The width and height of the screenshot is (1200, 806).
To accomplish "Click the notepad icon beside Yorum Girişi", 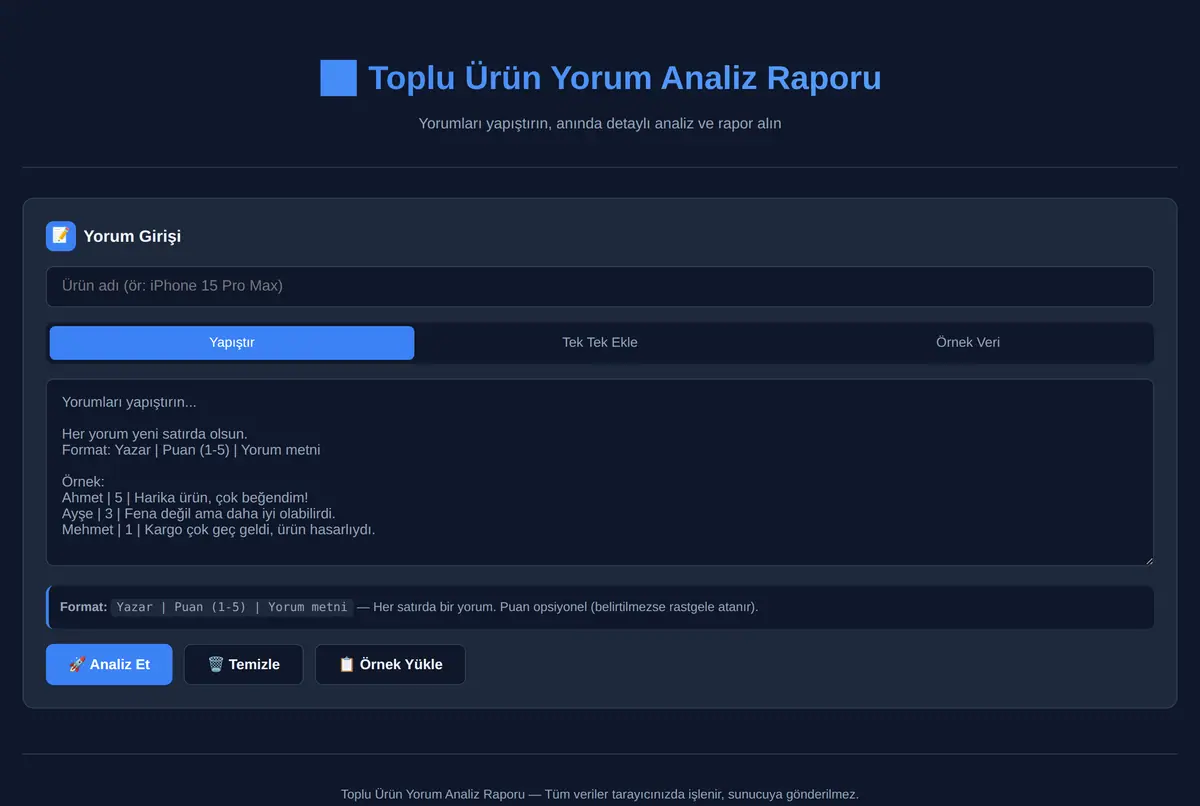I will 61,236.
